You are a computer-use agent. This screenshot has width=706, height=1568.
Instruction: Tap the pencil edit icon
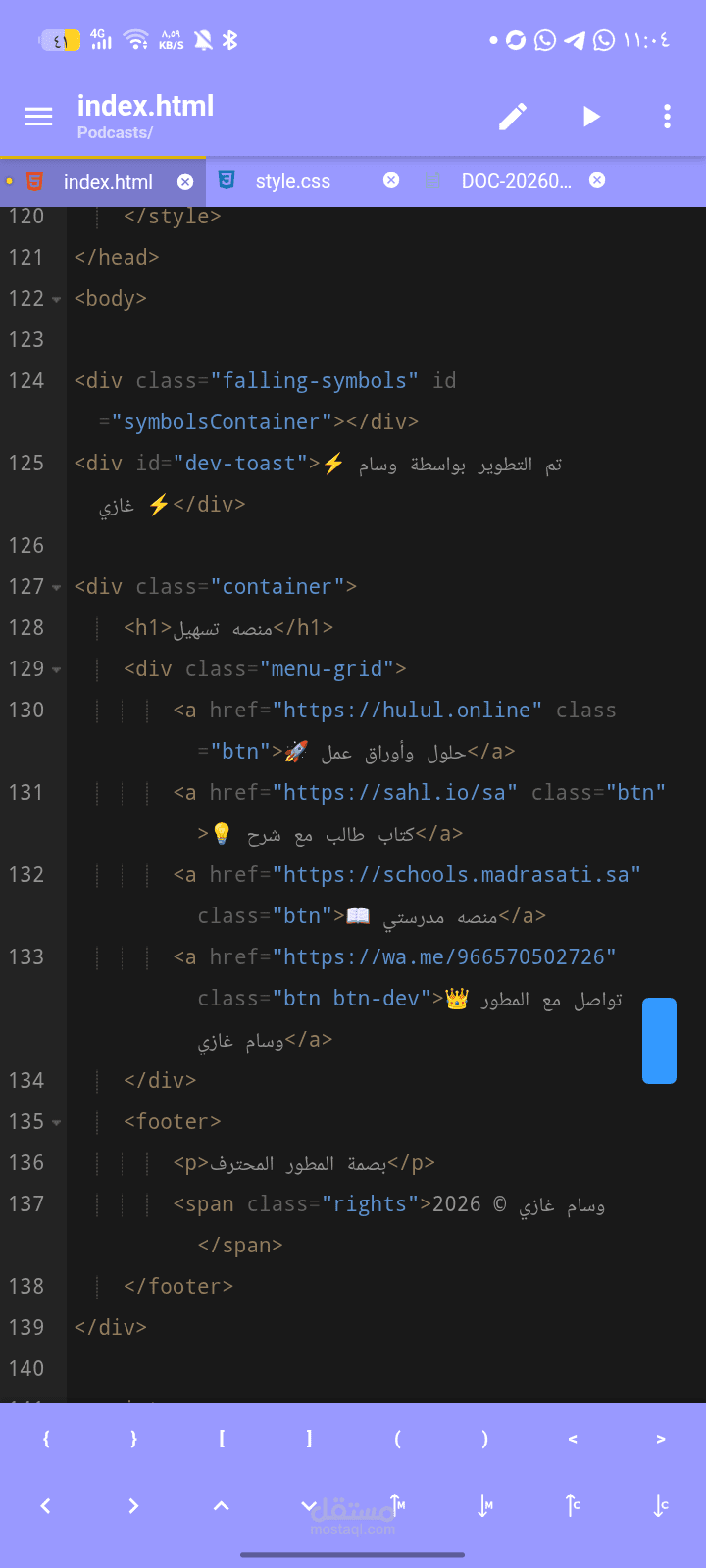pos(513,117)
